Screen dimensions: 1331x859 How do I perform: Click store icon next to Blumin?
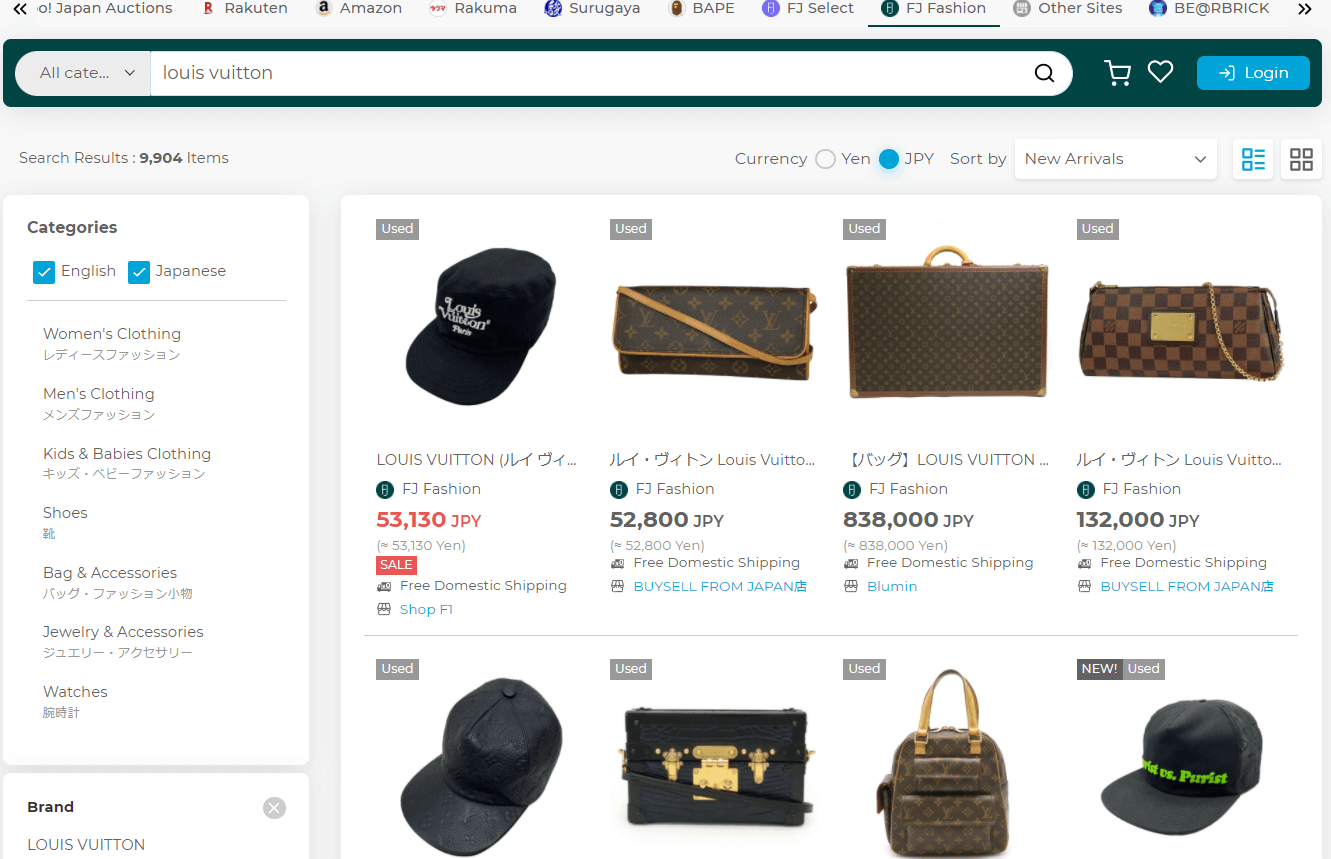pyautogui.click(x=851, y=586)
